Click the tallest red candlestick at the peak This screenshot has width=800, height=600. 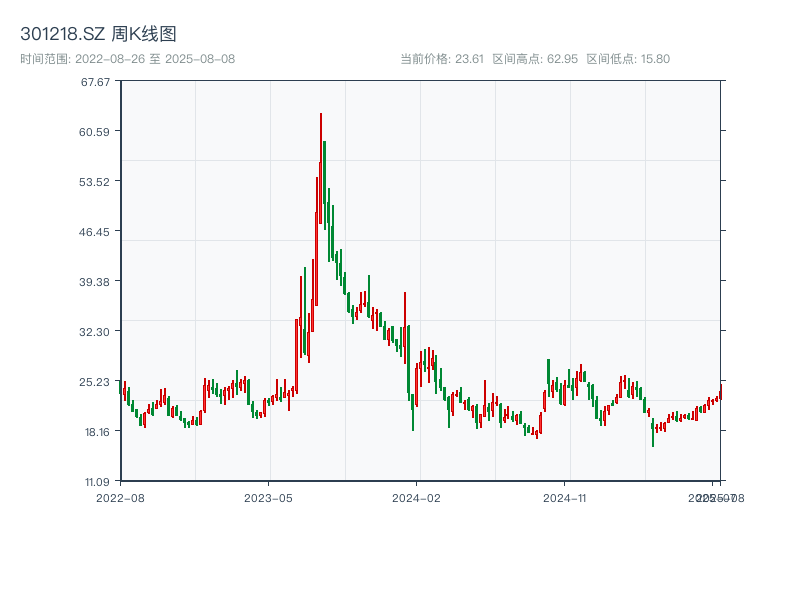tap(321, 168)
